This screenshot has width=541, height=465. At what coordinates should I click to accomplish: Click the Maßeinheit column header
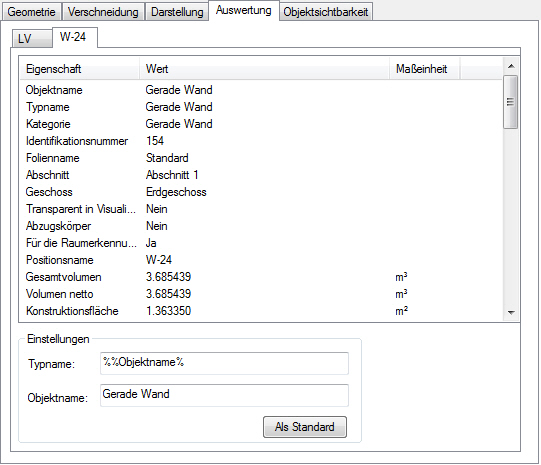pyautogui.click(x=424, y=69)
